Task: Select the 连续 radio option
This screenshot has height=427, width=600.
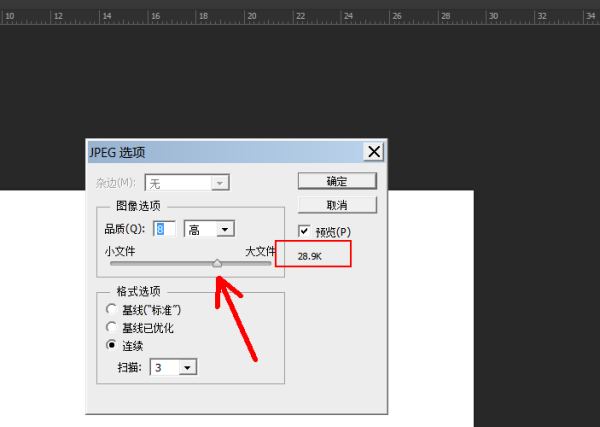Action: pyautogui.click(x=111, y=345)
